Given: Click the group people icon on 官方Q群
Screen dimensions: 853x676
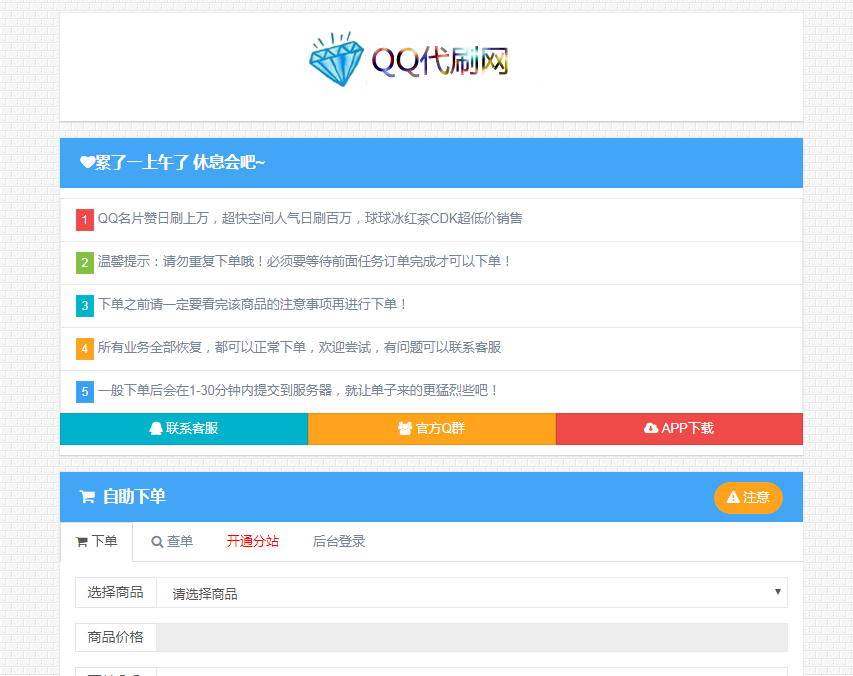Looking at the screenshot, I should (x=405, y=429).
